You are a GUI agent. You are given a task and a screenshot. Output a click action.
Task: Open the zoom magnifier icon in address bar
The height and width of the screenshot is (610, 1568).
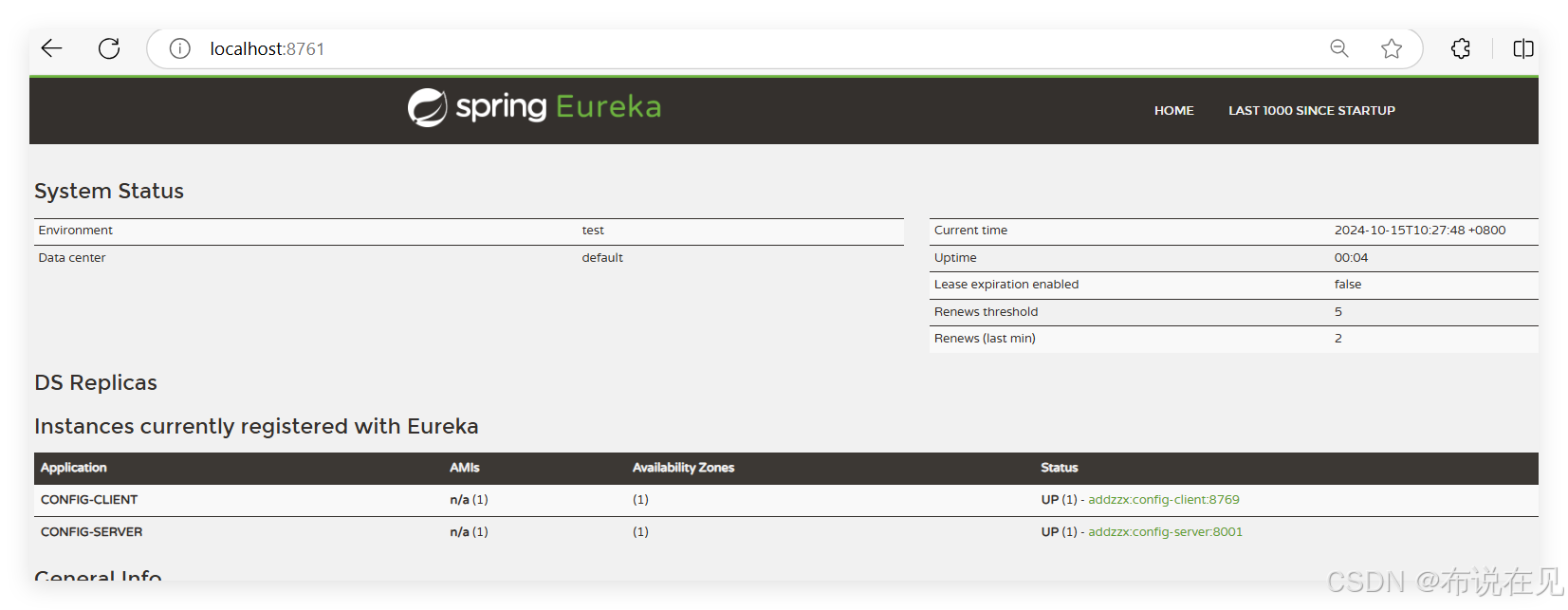pos(1338,48)
